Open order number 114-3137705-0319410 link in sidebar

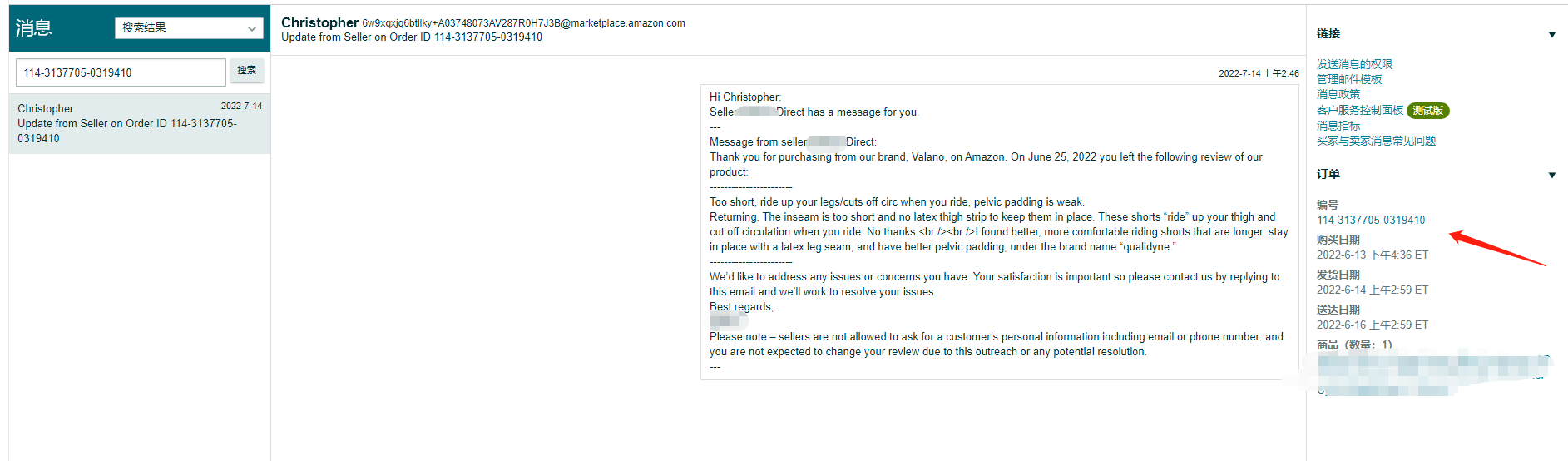click(x=1371, y=220)
